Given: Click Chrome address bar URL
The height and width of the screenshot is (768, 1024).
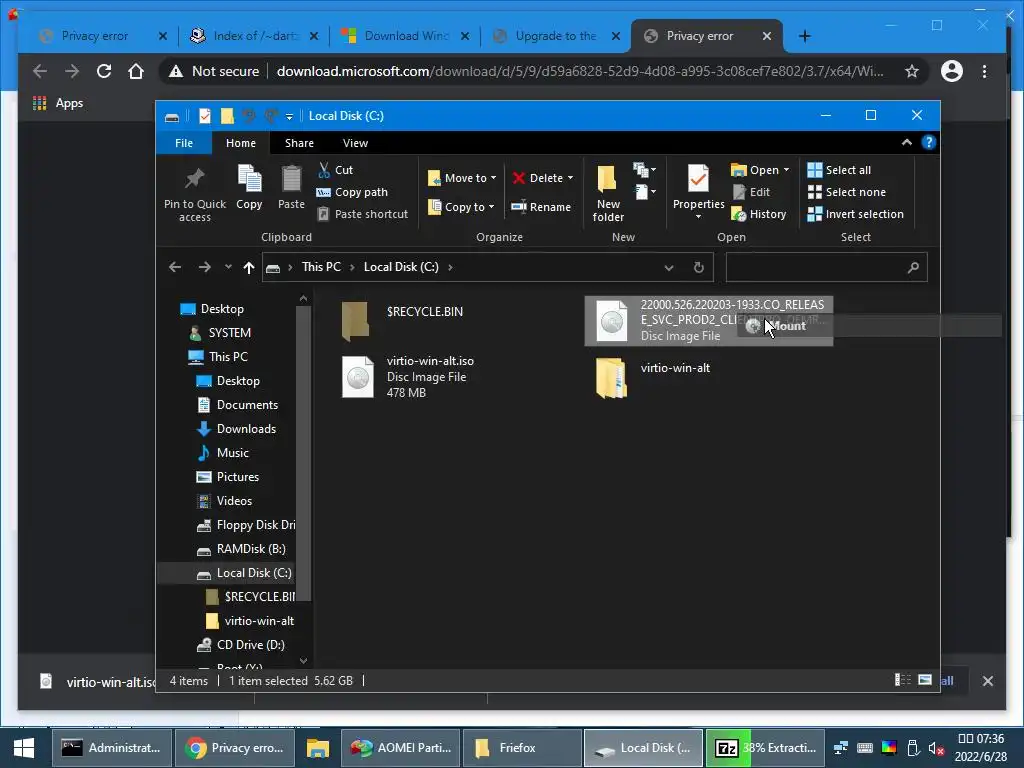Looking at the screenshot, I should tap(579, 71).
